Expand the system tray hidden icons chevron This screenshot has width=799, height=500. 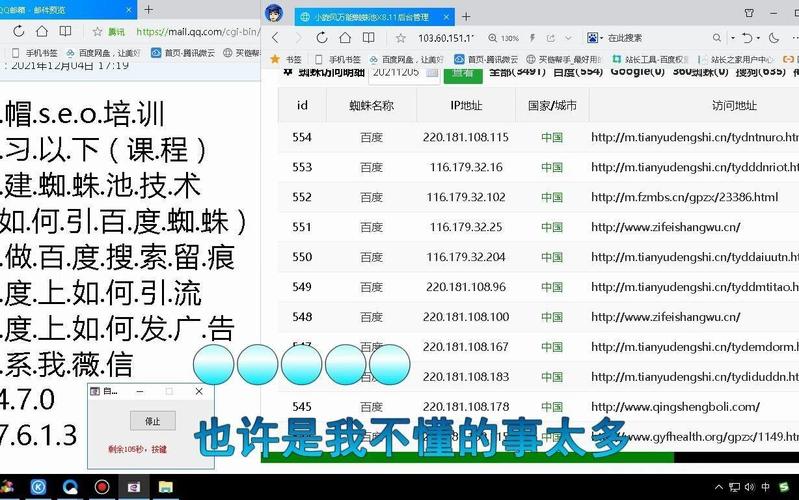pos(719,487)
